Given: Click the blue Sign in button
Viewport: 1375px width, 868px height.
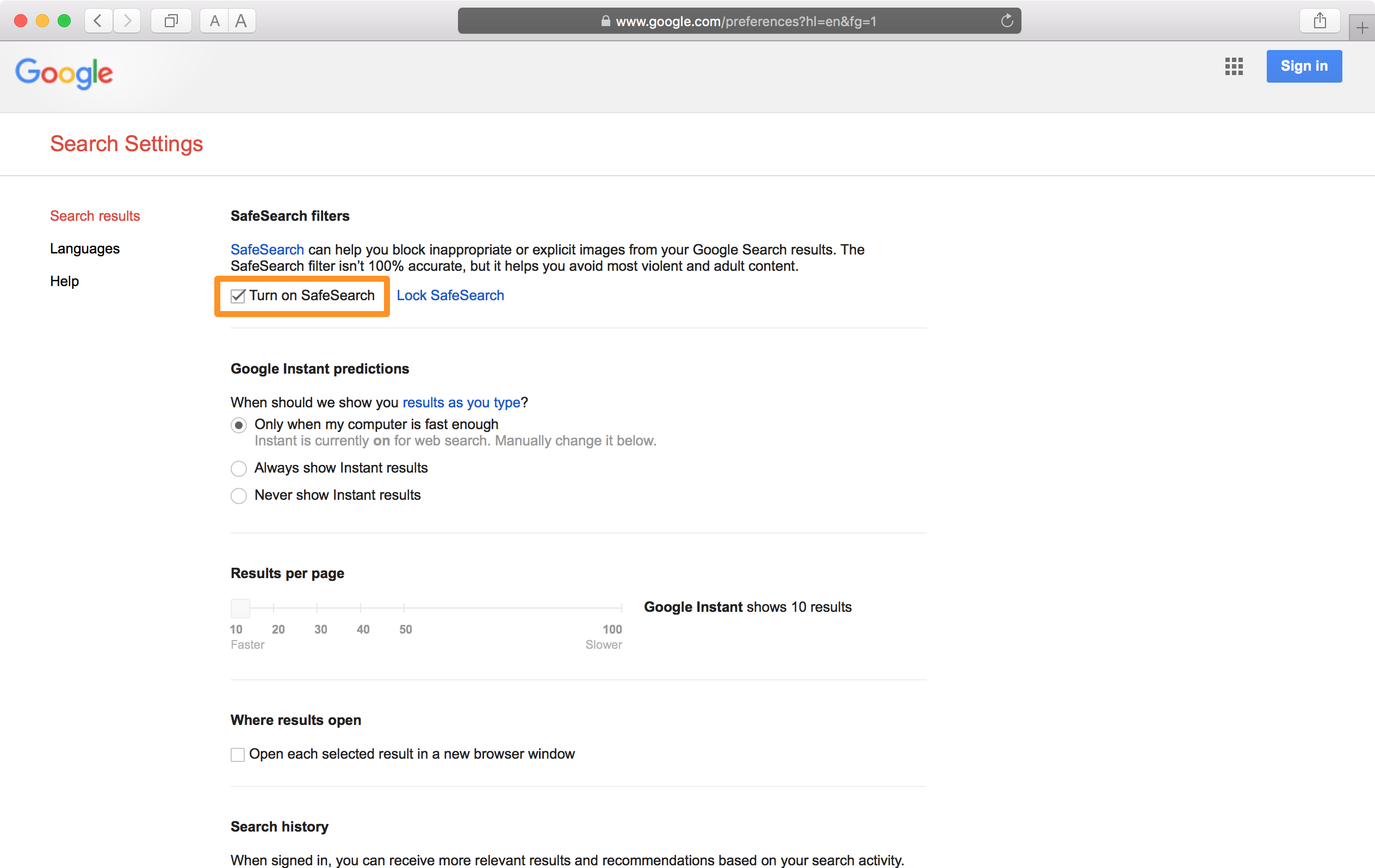Looking at the screenshot, I should (x=1304, y=66).
